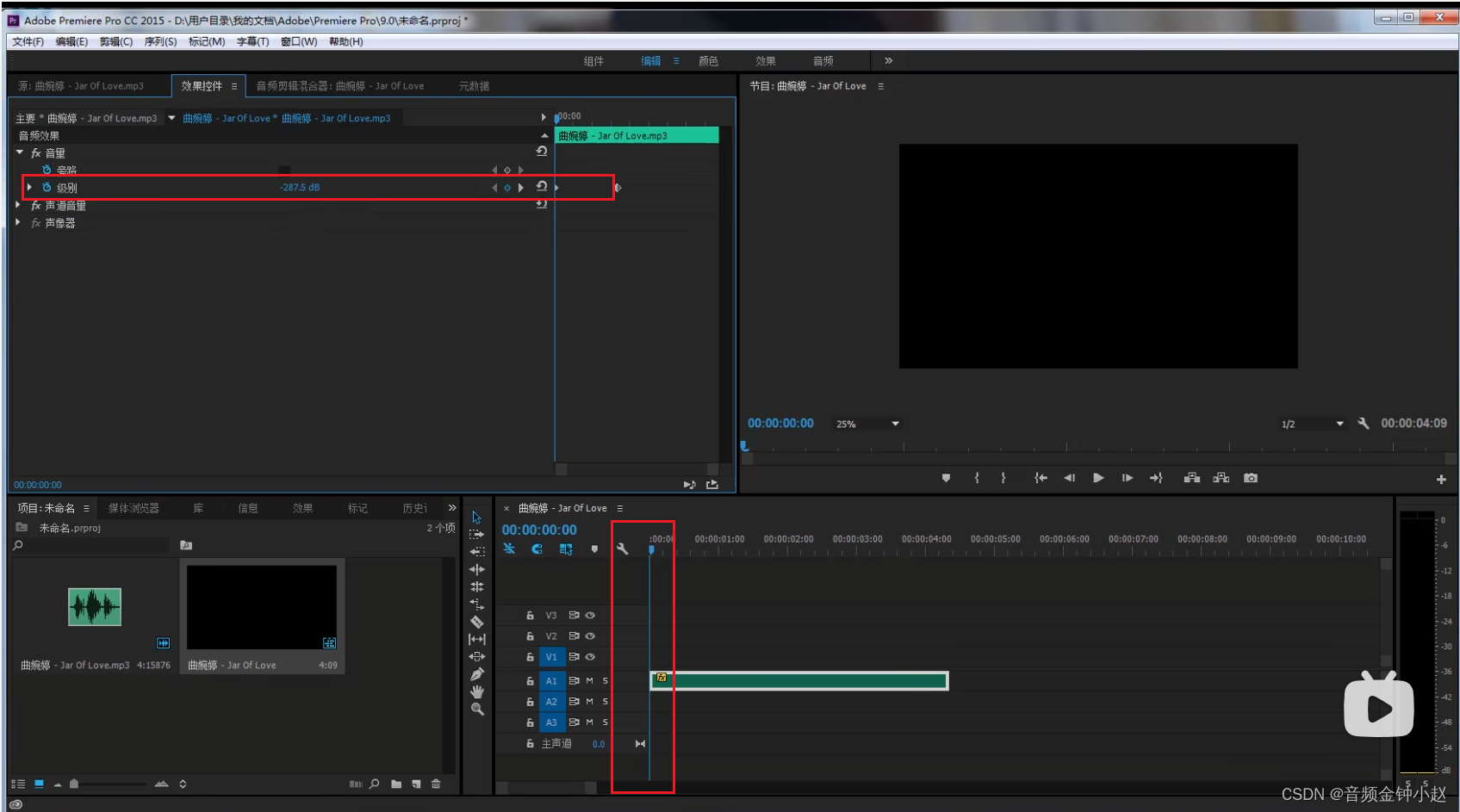Expand the 声像器 effect
This screenshot has height=812, width=1460.
tap(18, 222)
